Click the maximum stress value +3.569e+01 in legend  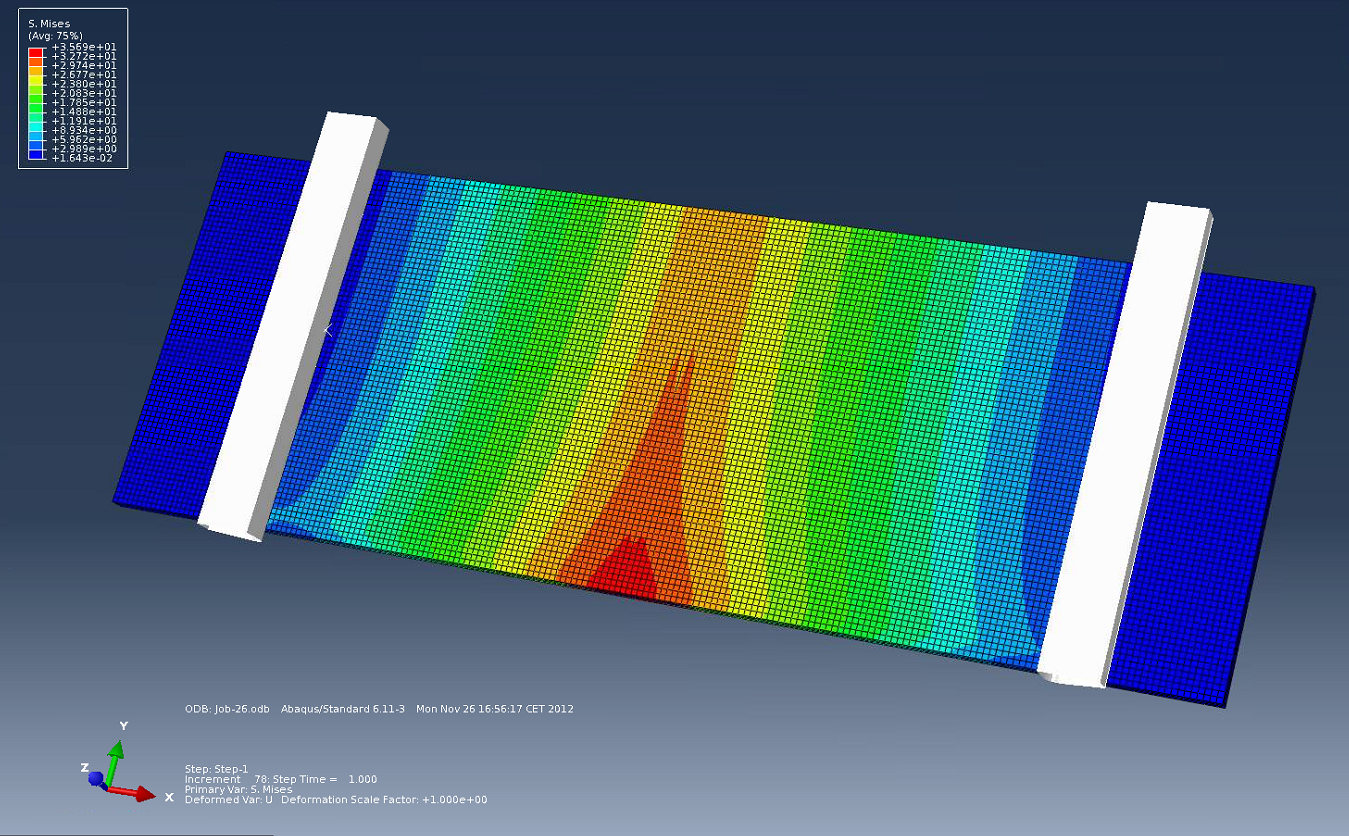click(x=83, y=48)
